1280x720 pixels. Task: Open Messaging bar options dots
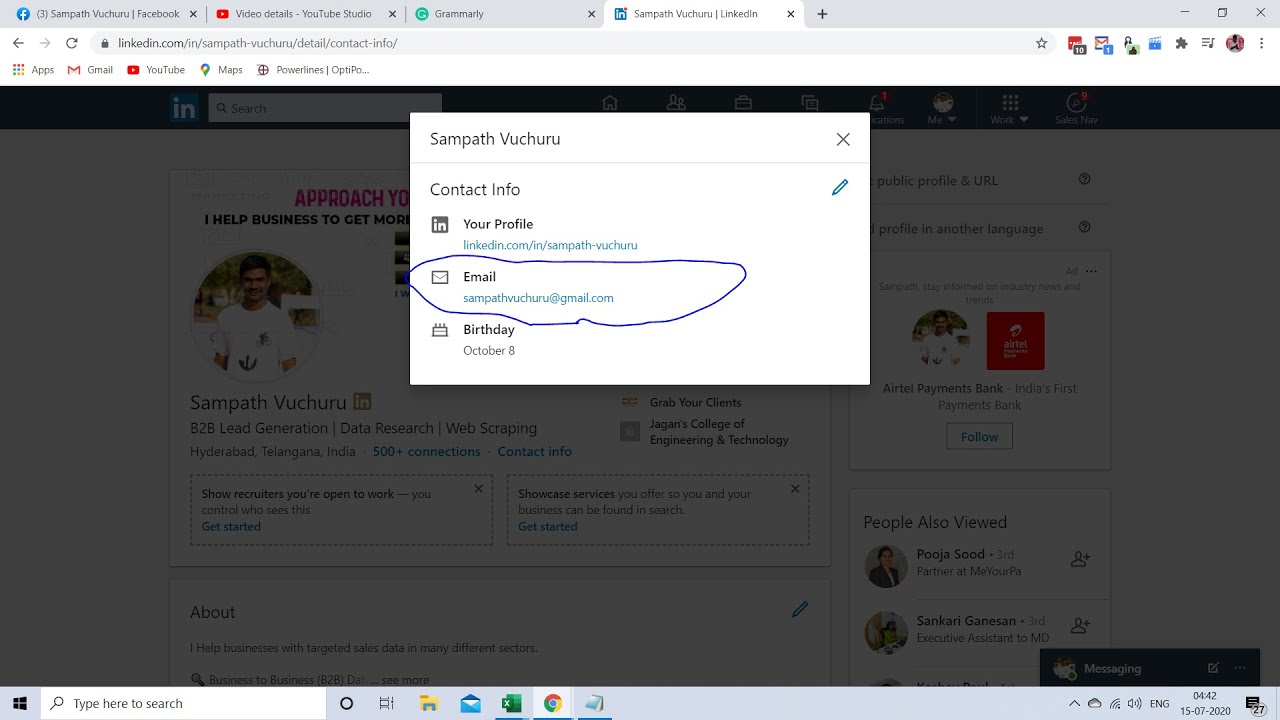(x=1241, y=668)
